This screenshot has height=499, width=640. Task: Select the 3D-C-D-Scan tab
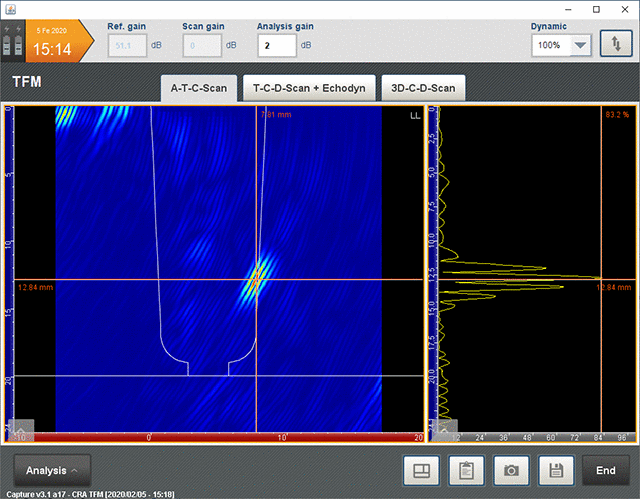[x=423, y=88]
